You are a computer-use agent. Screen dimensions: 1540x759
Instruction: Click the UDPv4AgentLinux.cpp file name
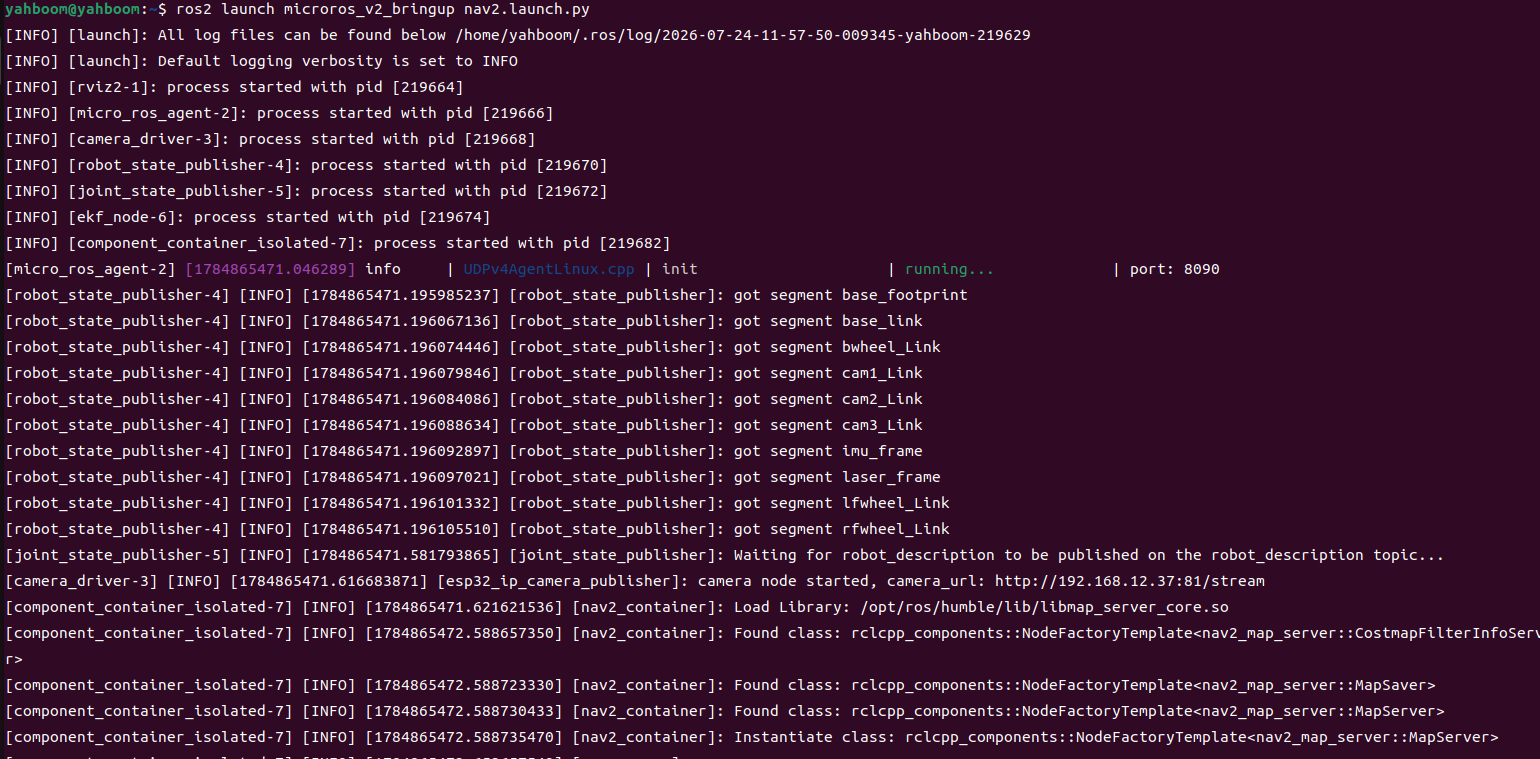(548, 269)
